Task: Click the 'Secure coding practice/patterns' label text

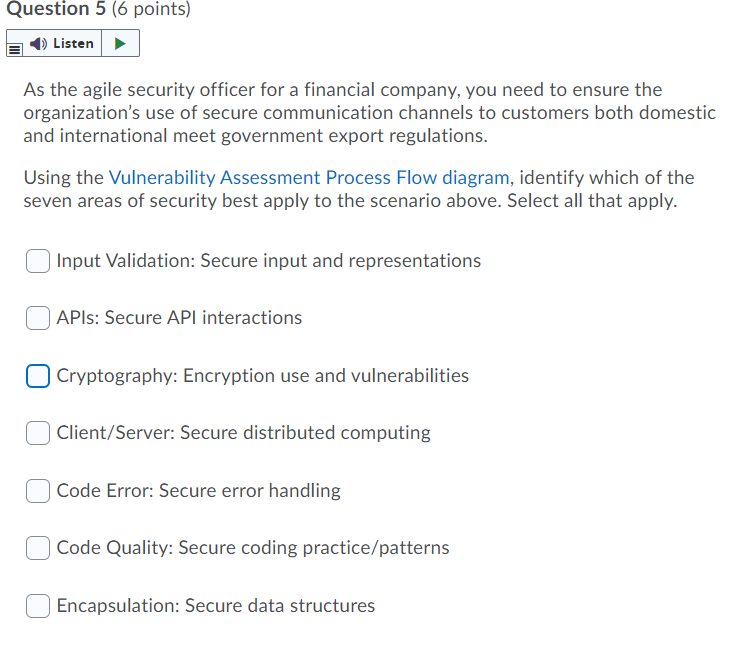Action: [x=314, y=548]
